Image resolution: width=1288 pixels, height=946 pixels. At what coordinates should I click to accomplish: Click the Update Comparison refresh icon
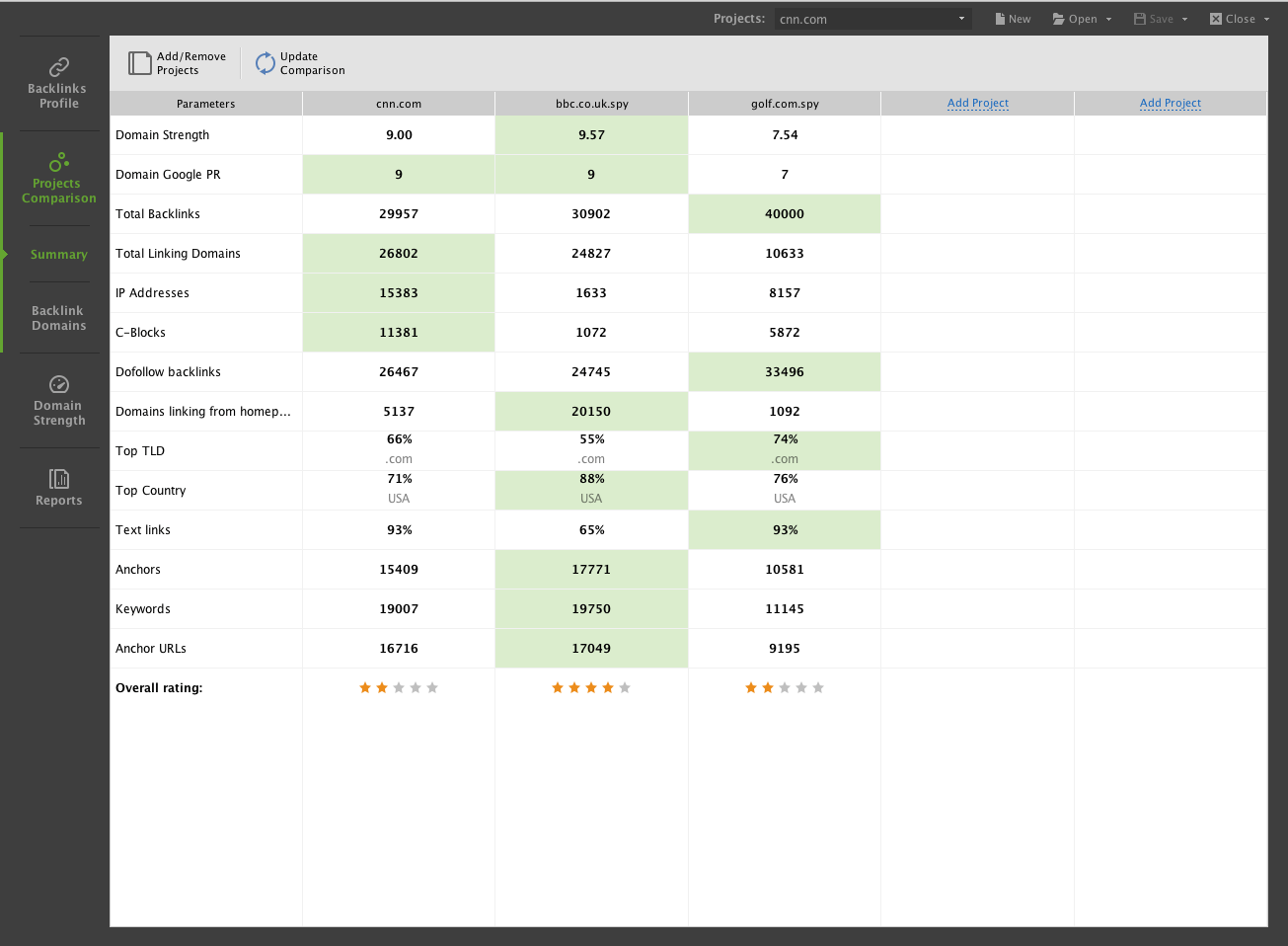point(265,63)
